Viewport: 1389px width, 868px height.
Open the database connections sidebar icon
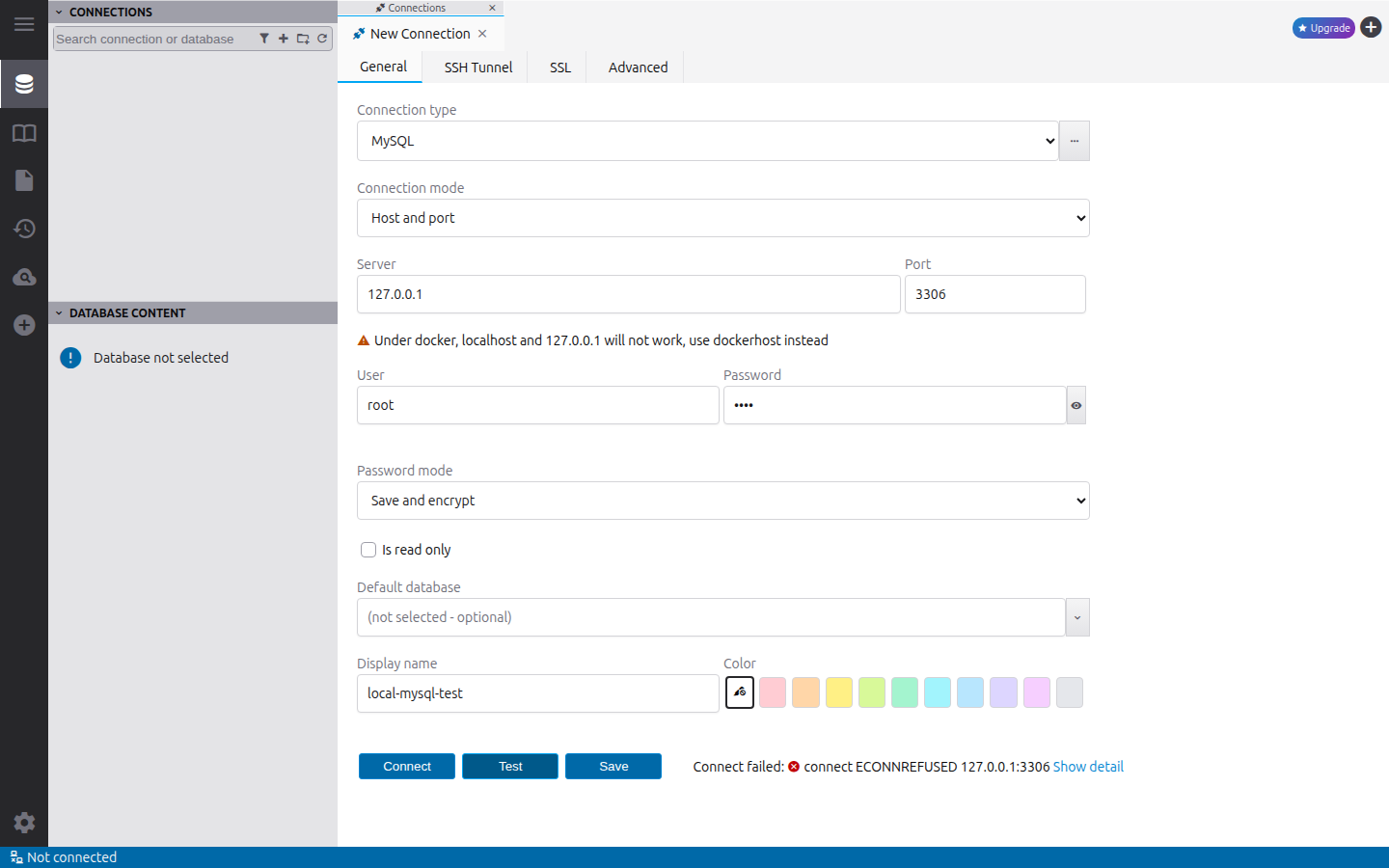(x=24, y=84)
